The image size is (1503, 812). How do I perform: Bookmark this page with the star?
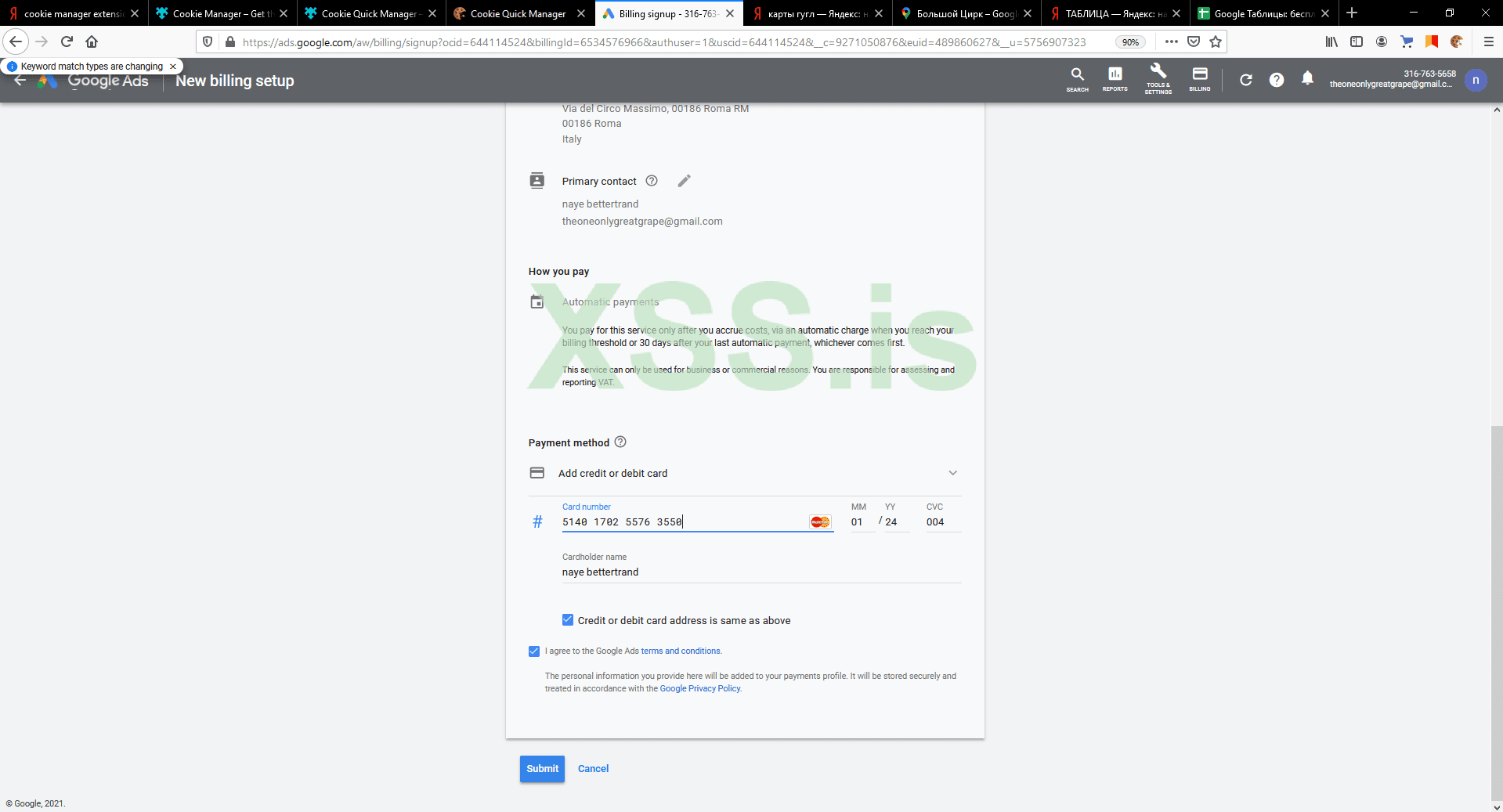point(1216,42)
